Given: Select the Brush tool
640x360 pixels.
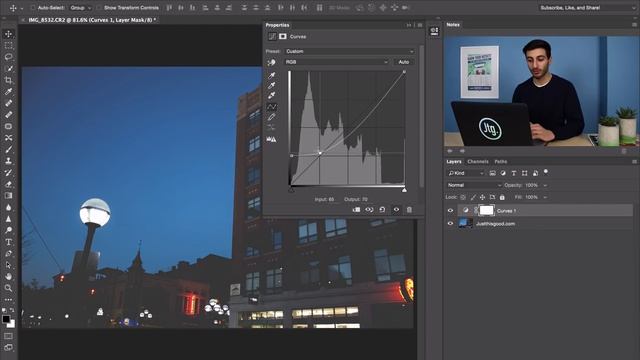Looking at the screenshot, I should 8,149.
